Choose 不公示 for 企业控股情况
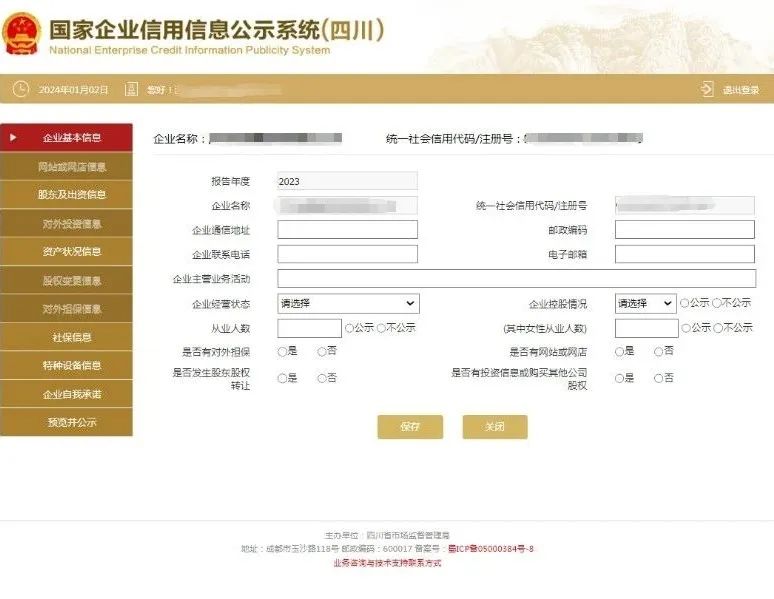This screenshot has height=599, width=774. tap(717, 303)
